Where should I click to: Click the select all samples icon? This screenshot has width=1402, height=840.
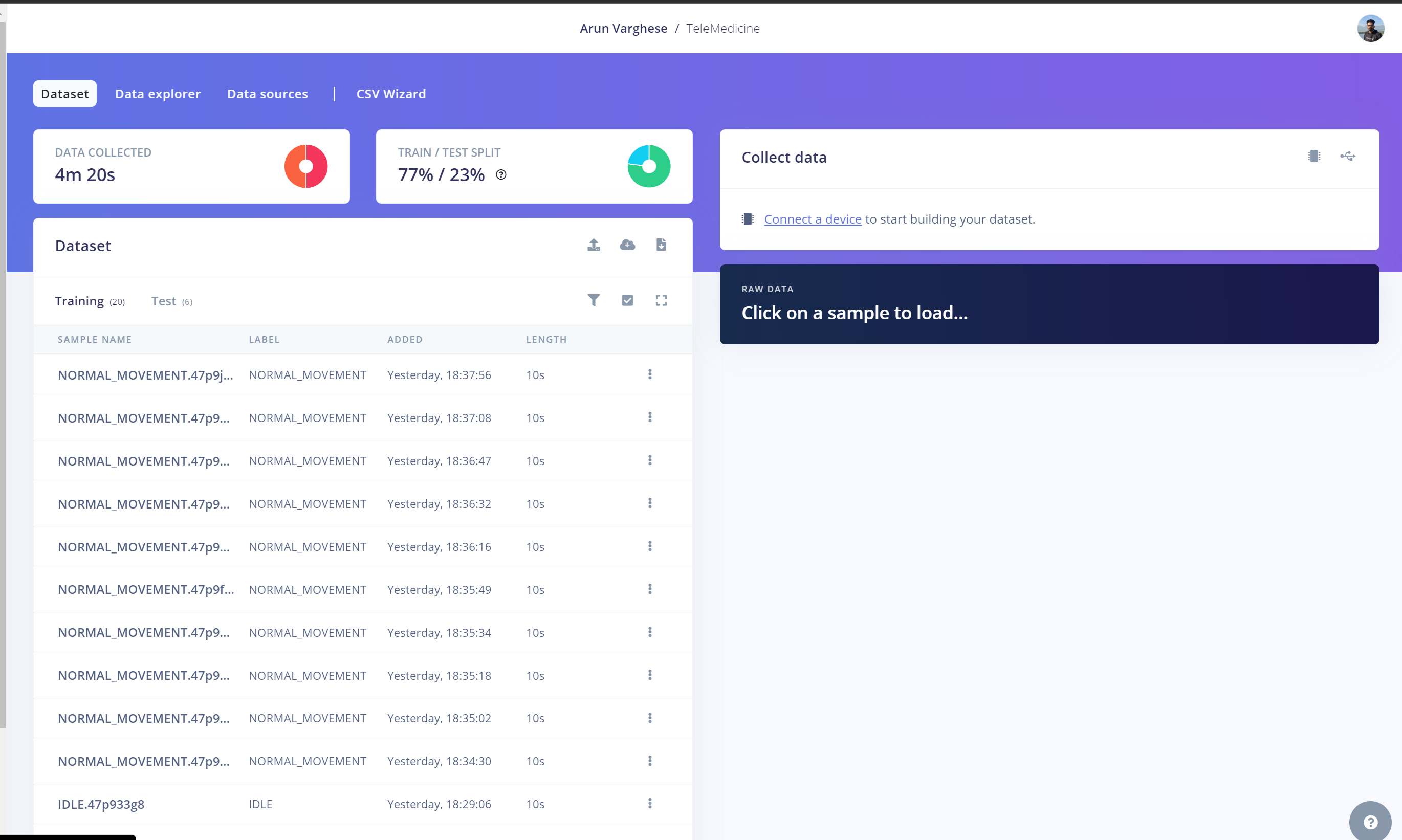(627, 300)
